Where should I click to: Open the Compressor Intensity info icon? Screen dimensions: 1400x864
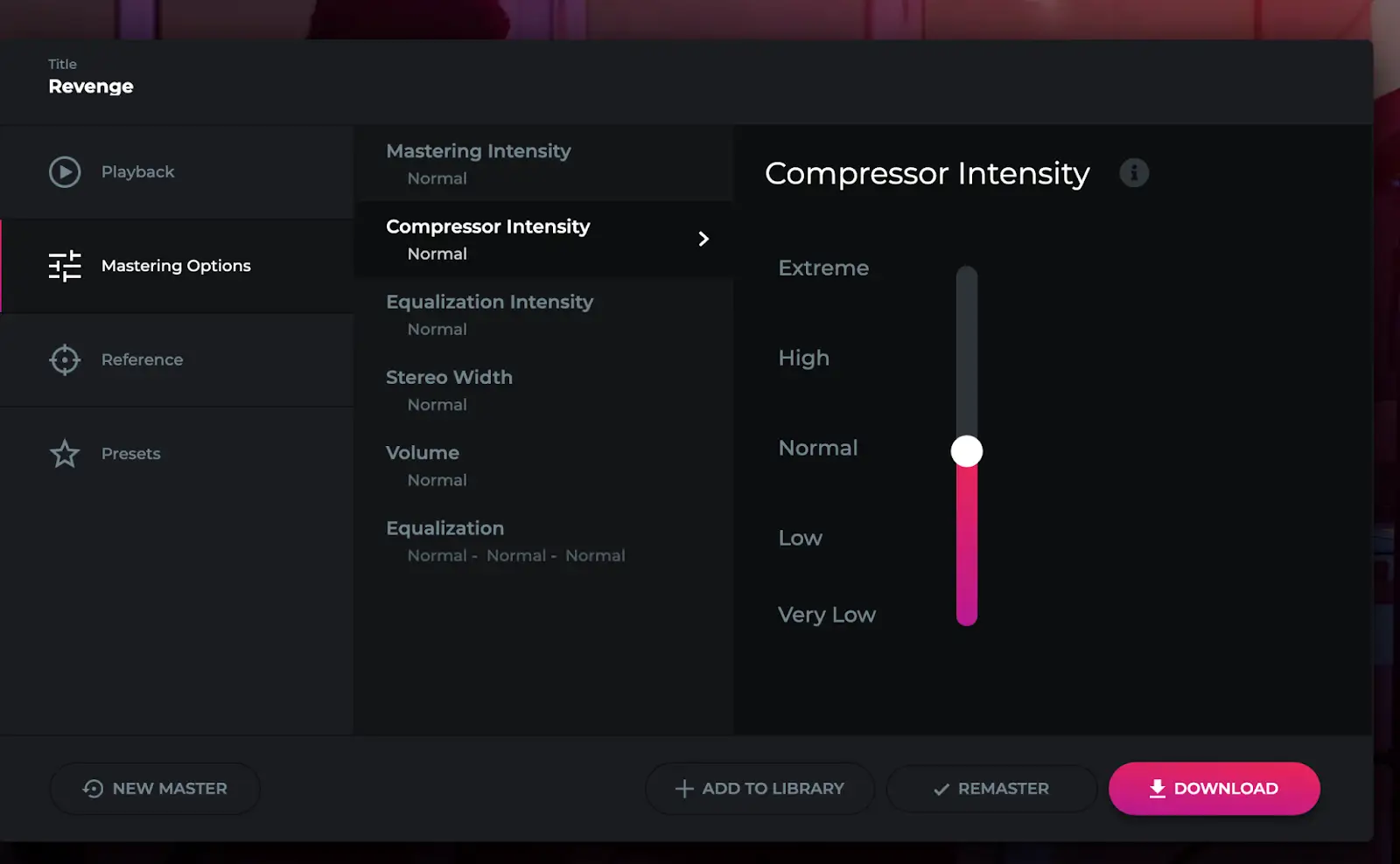pos(1134,173)
